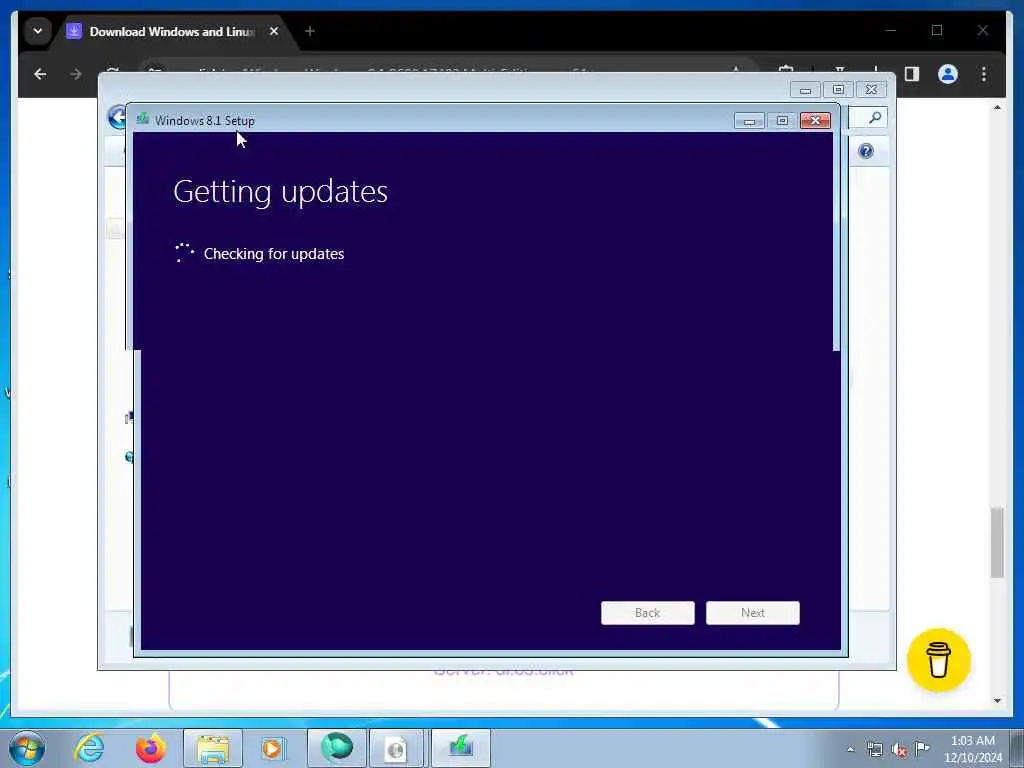Screen dimensions: 1024x768
Task: Open Windows Media Player from taskbar
Action: tap(272, 748)
